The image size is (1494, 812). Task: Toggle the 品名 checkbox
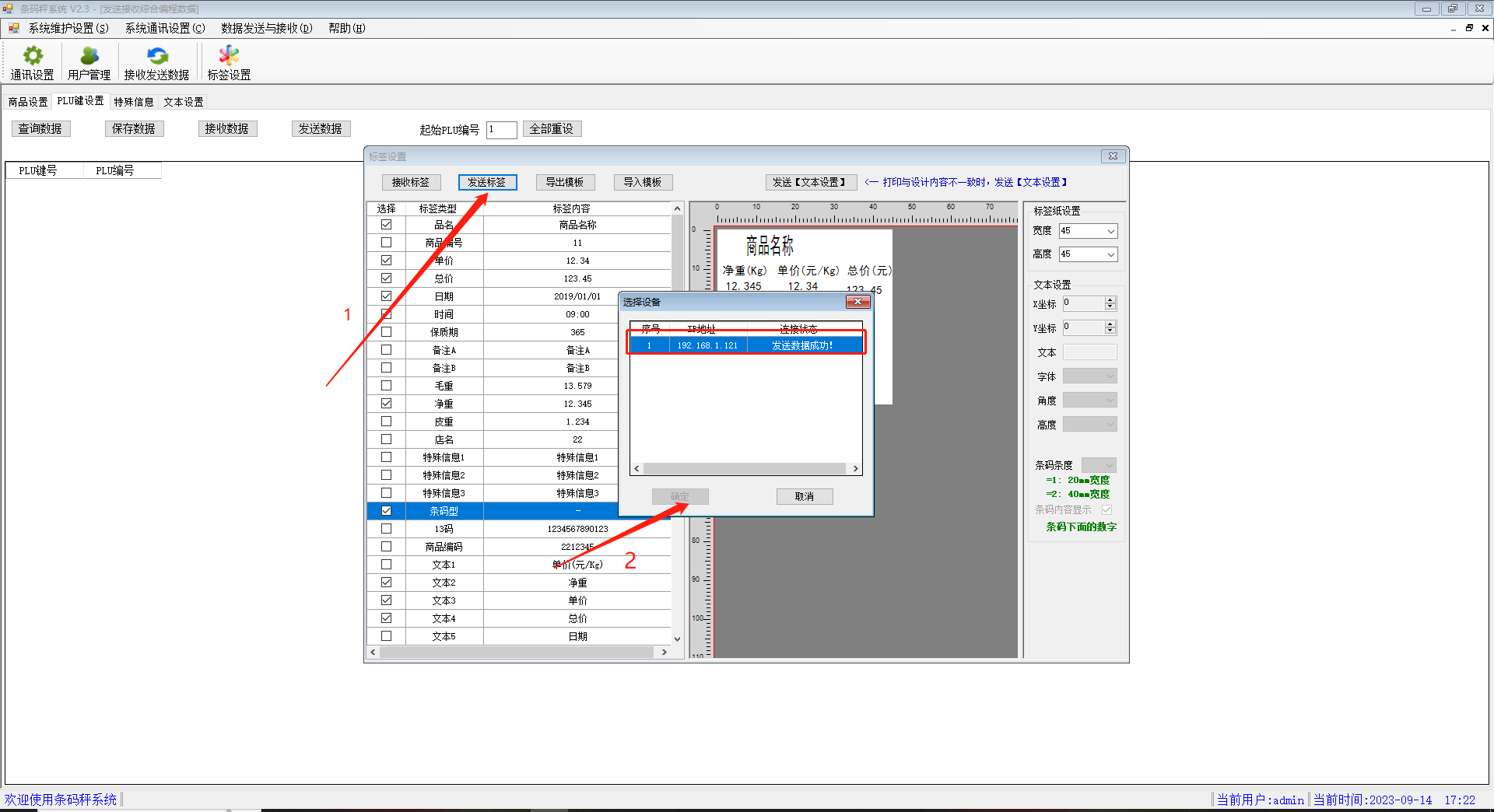click(386, 225)
